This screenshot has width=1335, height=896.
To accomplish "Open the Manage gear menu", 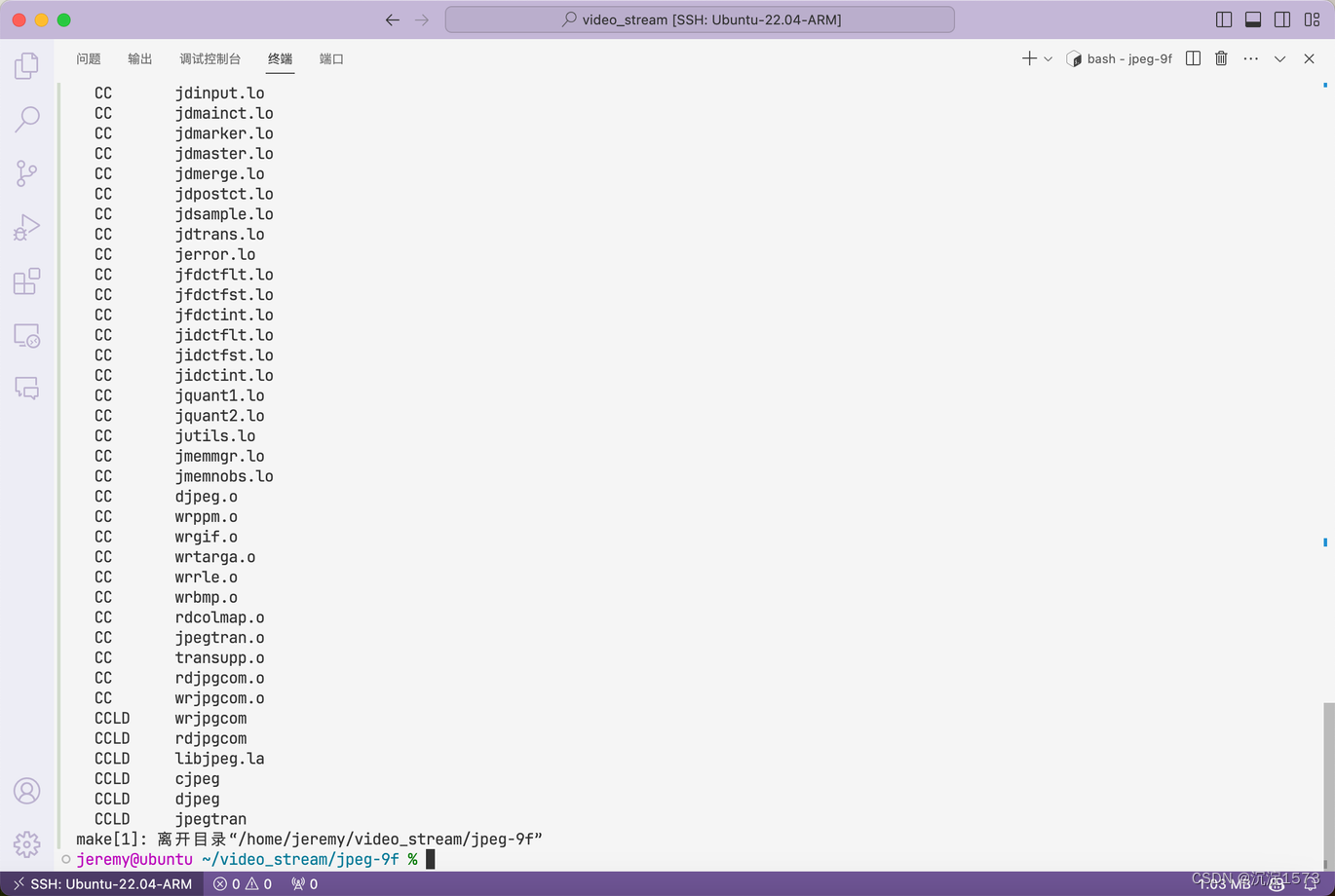I will point(26,843).
